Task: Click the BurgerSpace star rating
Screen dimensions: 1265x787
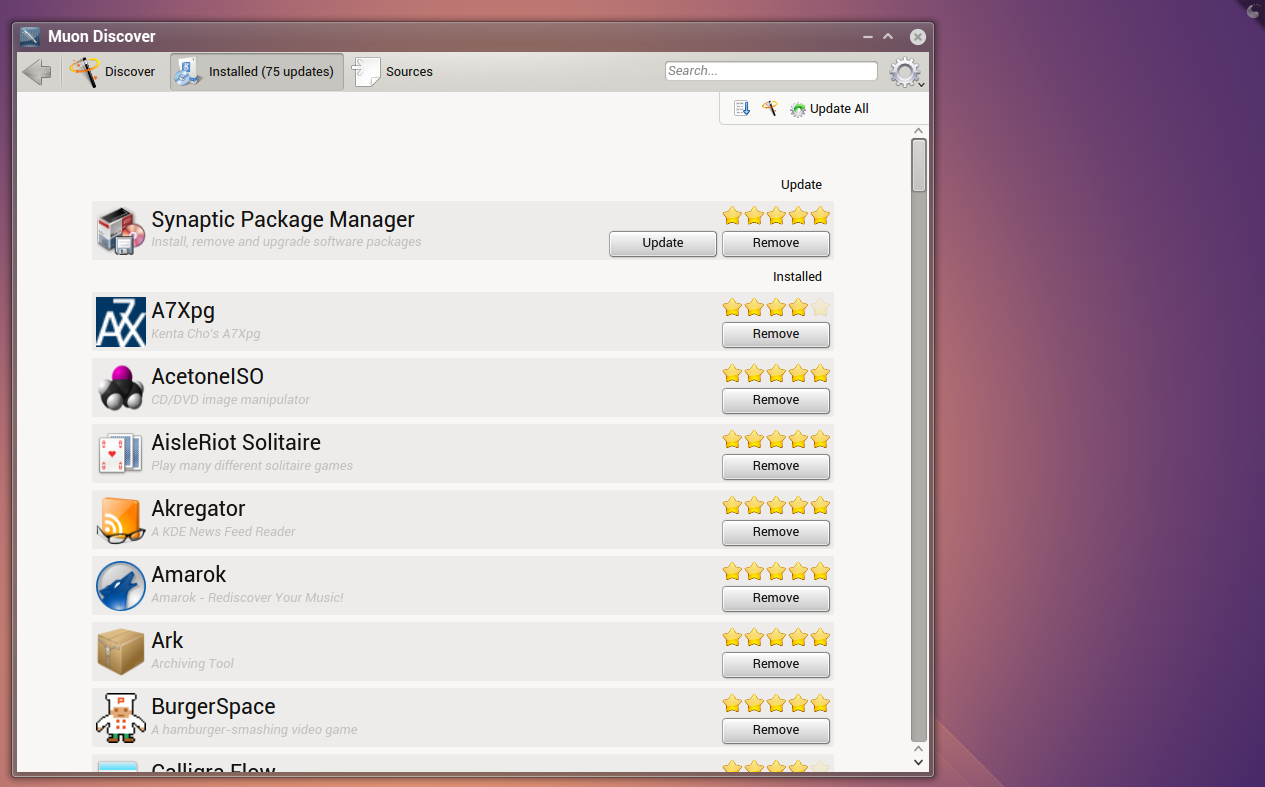Action: click(x=776, y=703)
